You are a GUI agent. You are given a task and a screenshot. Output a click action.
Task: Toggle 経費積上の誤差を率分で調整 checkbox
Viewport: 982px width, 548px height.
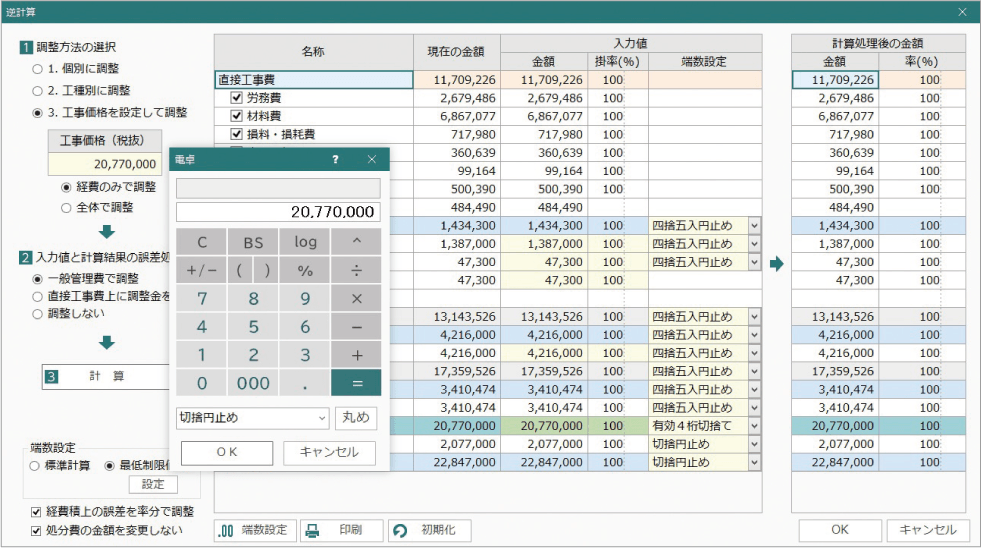(36, 512)
